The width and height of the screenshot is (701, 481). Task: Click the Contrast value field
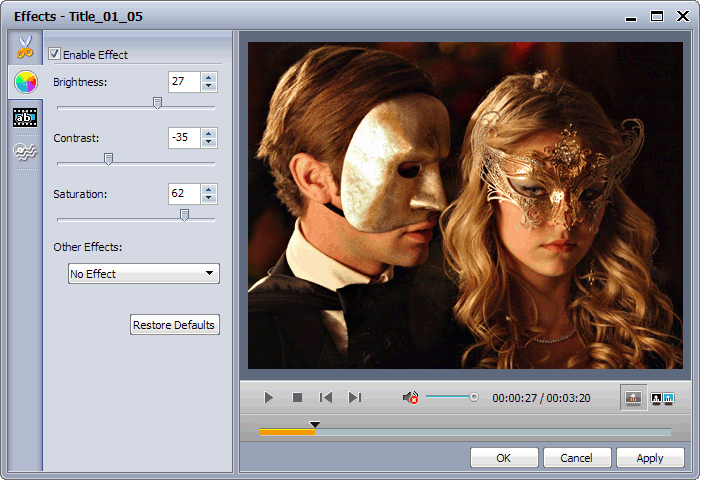tap(184, 138)
